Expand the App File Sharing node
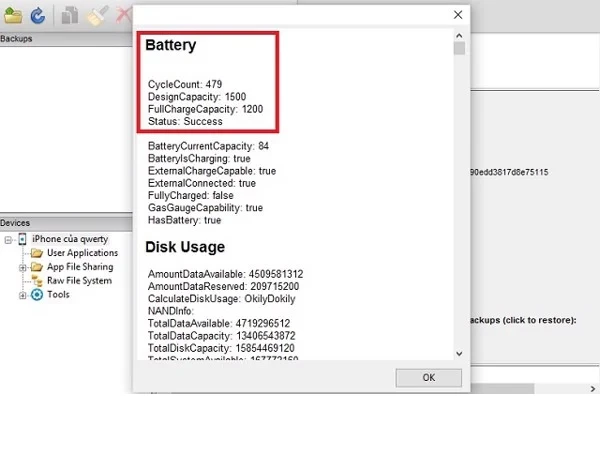 [22, 267]
